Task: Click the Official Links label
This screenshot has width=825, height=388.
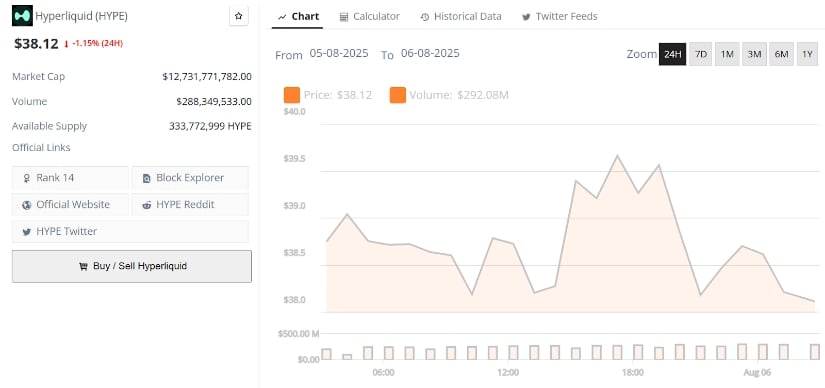Action: pyautogui.click(x=41, y=148)
